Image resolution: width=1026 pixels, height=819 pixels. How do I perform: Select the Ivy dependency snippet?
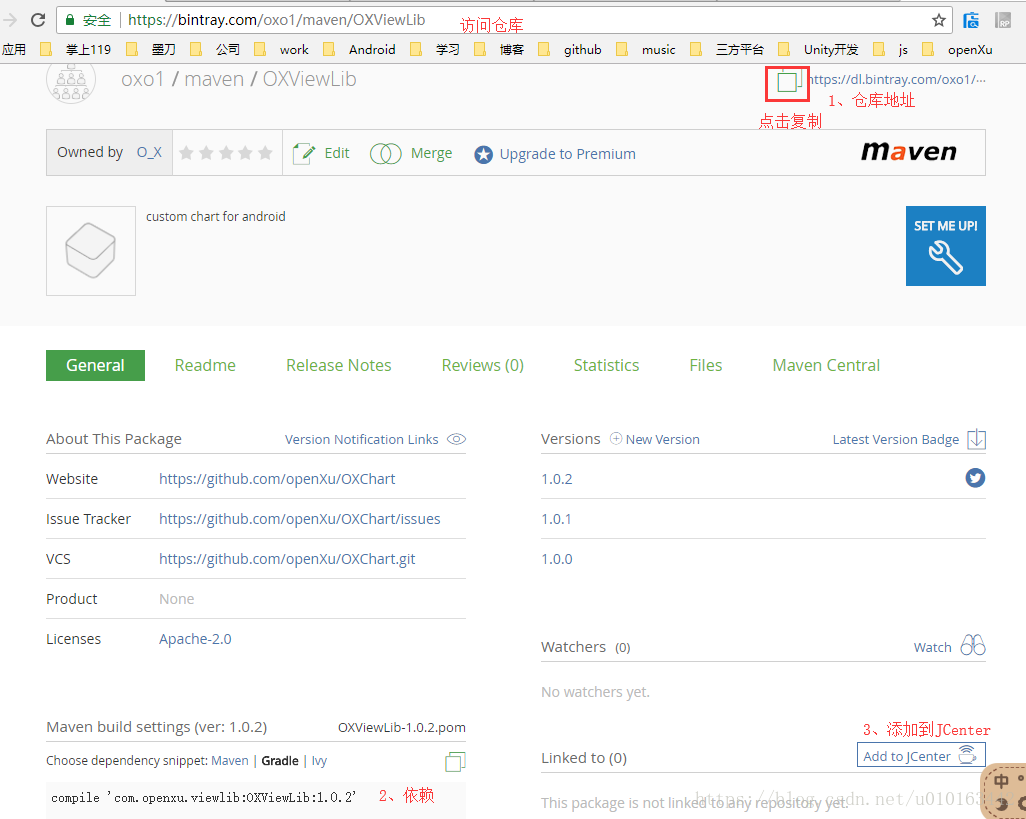tap(319, 761)
